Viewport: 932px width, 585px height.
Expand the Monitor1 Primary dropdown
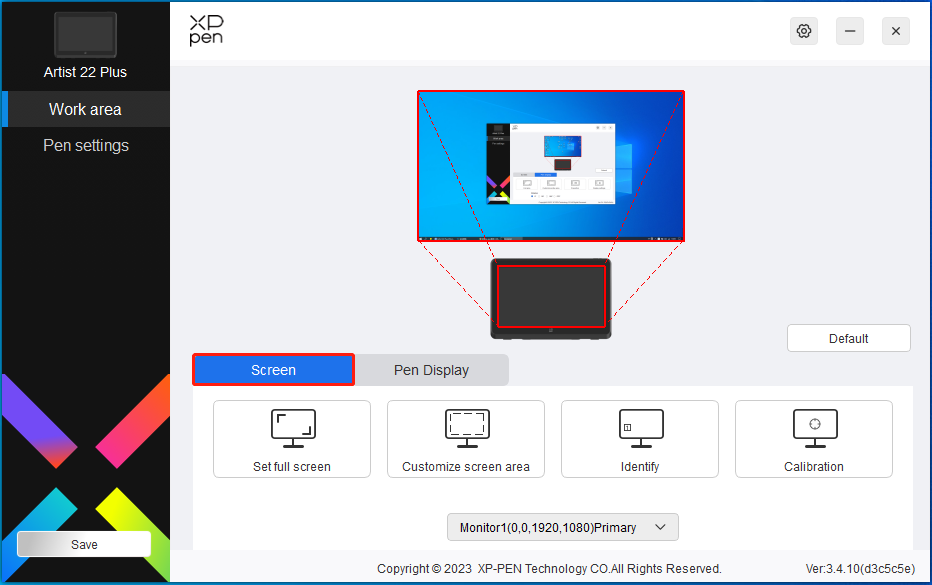[563, 527]
